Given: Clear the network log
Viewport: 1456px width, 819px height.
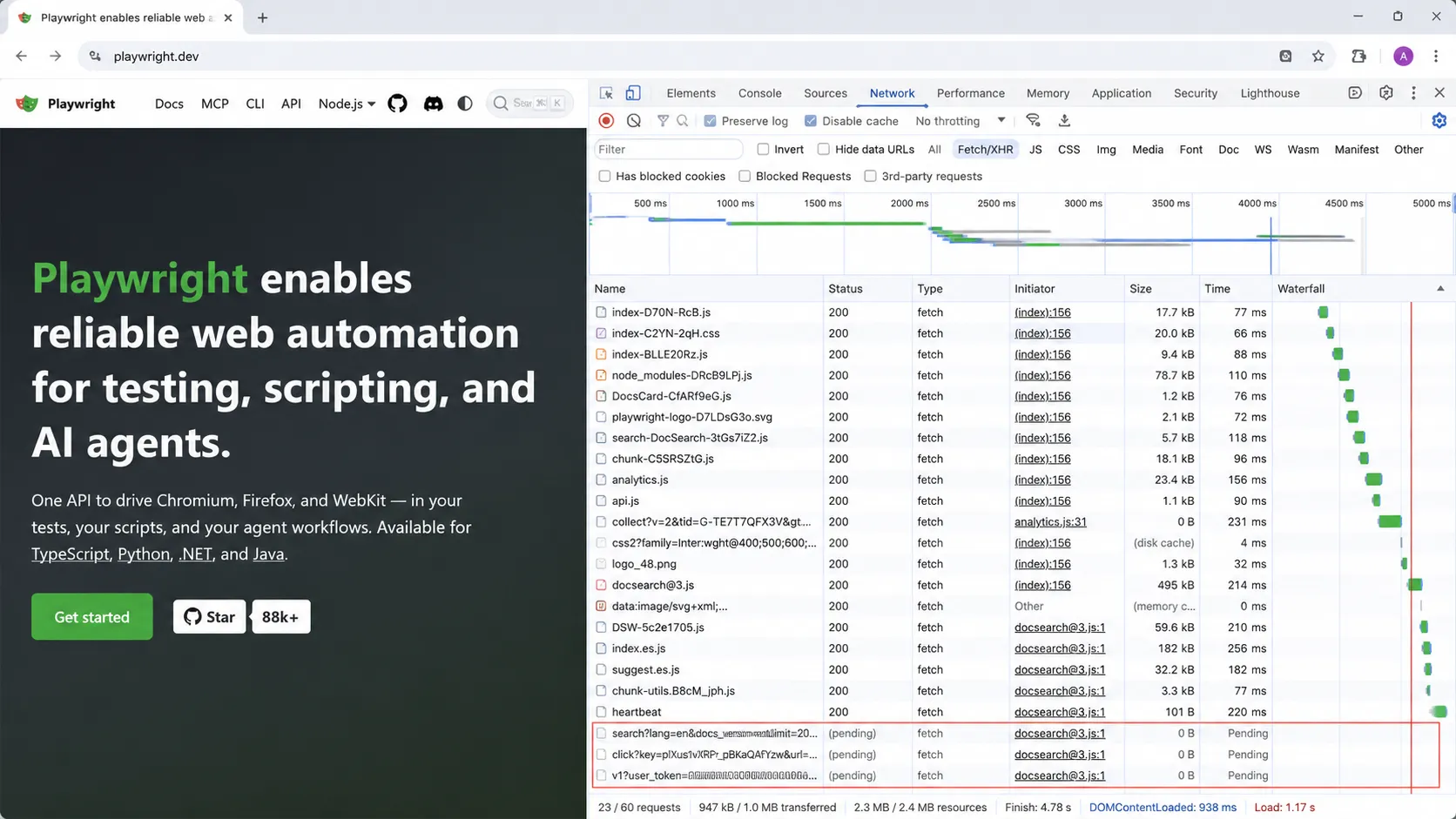Looking at the screenshot, I should click(634, 121).
